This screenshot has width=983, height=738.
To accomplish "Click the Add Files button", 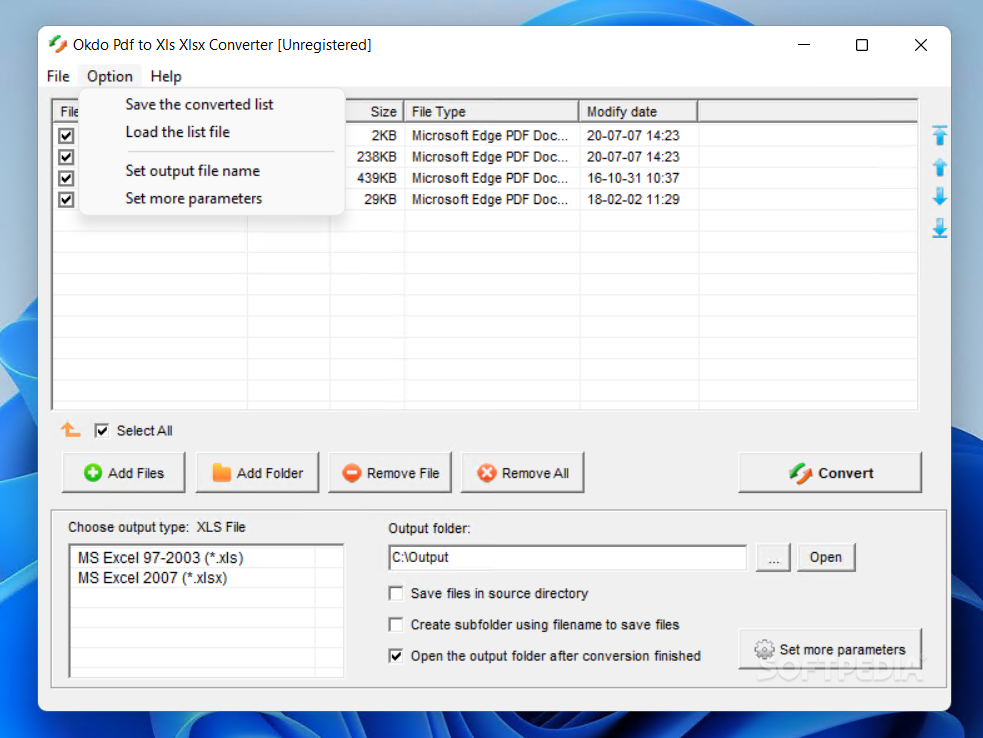I will (124, 473).
